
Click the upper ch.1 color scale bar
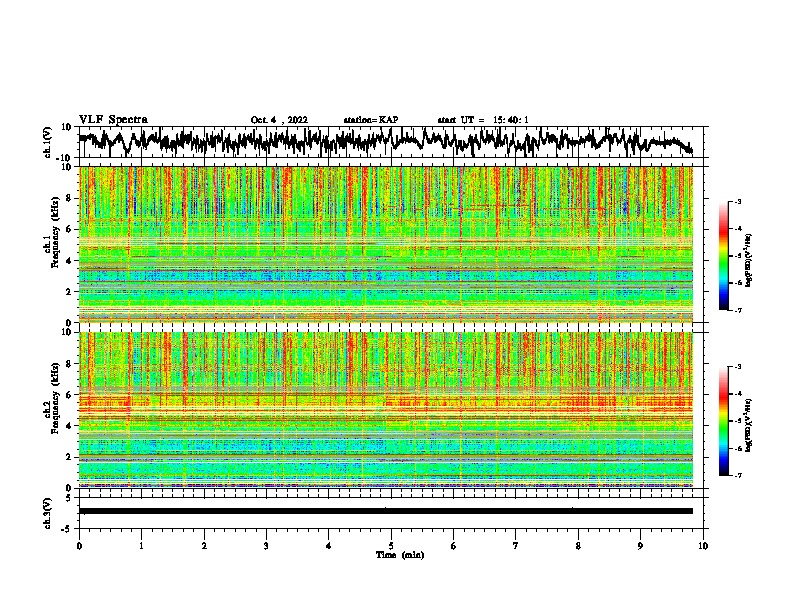click(724, 255)
